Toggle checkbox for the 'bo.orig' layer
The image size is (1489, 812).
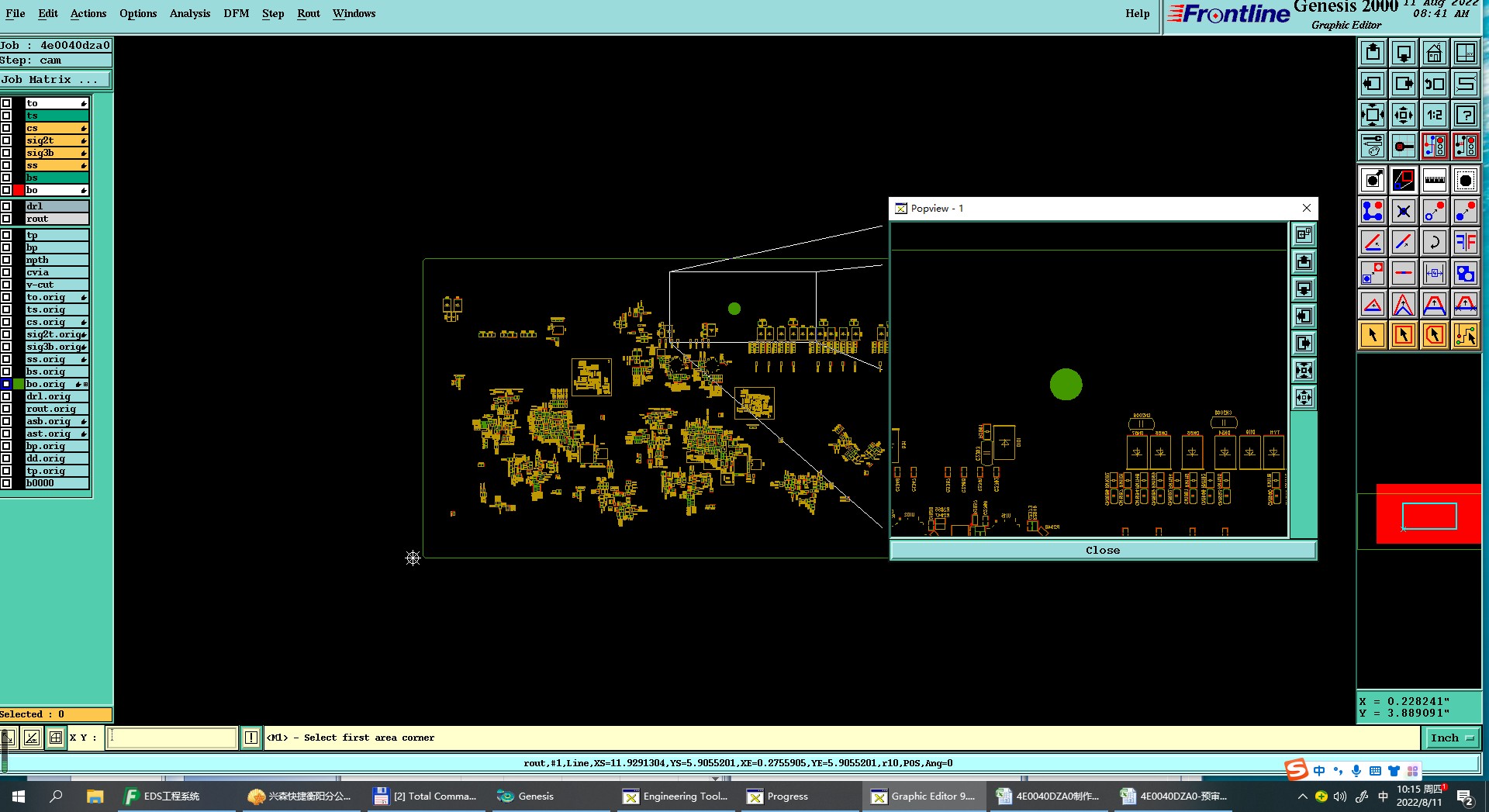pos(6,384)
